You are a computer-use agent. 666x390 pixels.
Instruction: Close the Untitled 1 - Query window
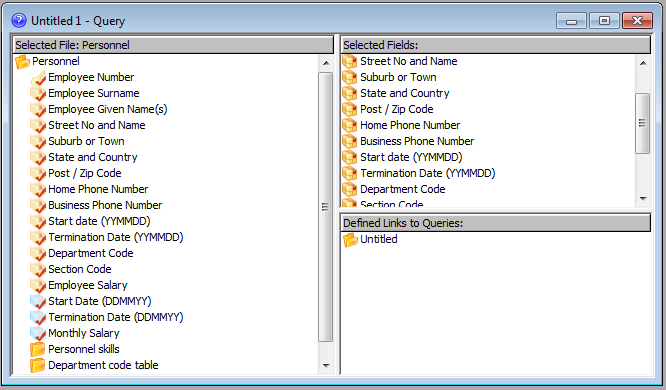pyautogui.click(x=637, y=21)
